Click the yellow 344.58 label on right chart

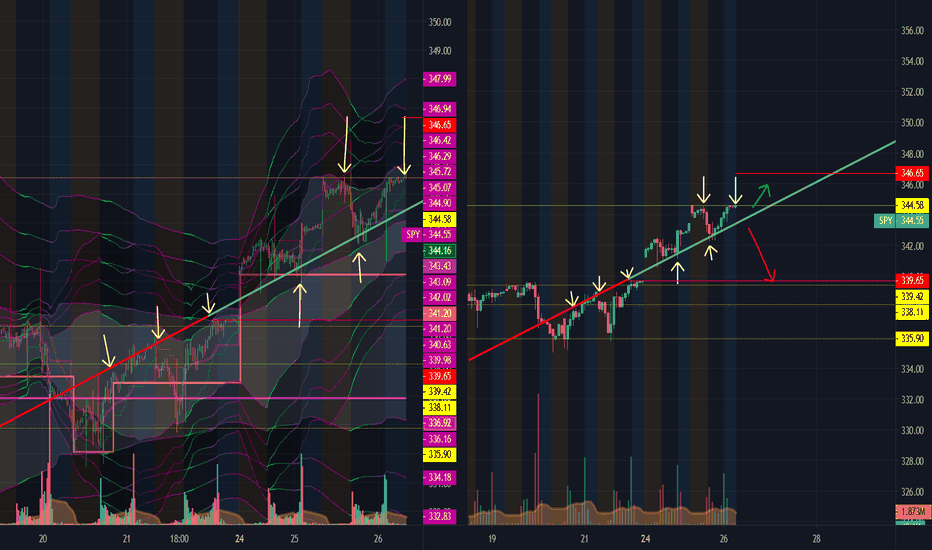912,206
